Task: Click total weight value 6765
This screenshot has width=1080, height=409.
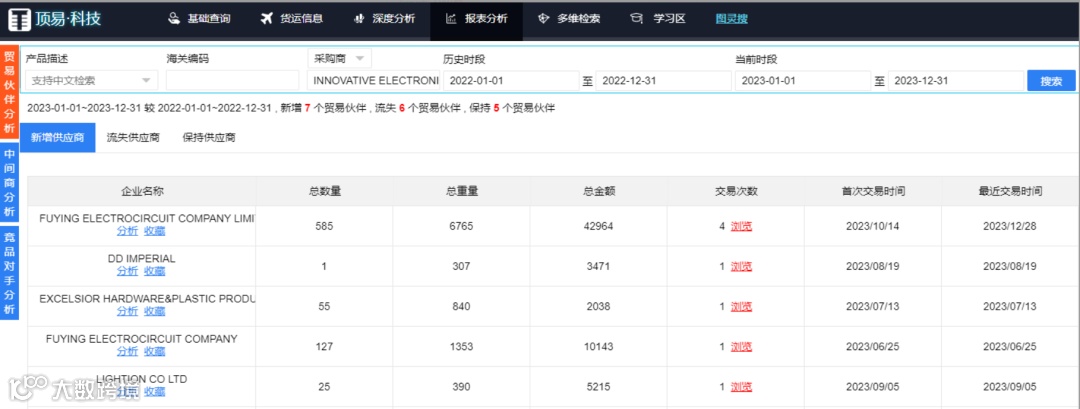Action: (x=462, y=226)
